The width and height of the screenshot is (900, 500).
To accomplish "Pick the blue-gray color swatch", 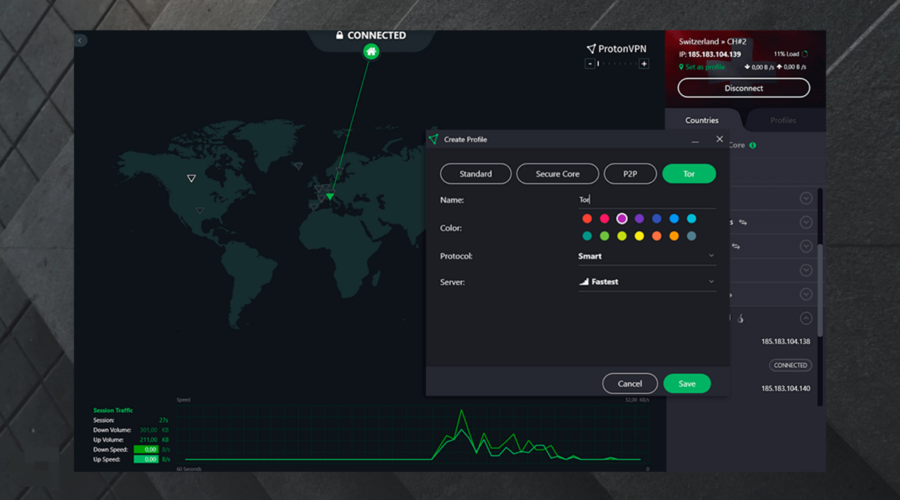I will tap(691, 236).
